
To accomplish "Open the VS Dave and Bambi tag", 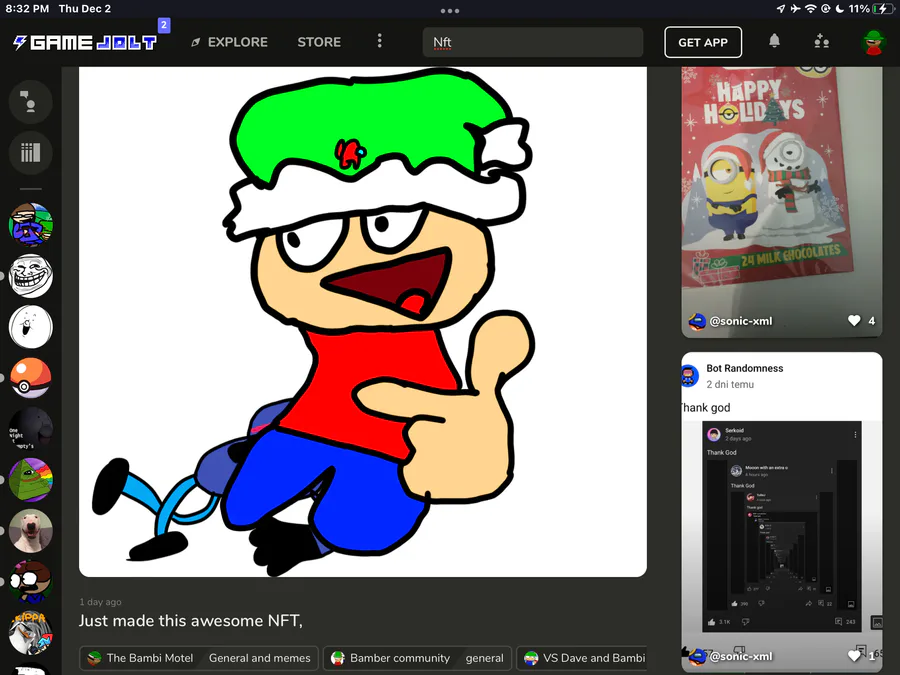I will (585, 658).
